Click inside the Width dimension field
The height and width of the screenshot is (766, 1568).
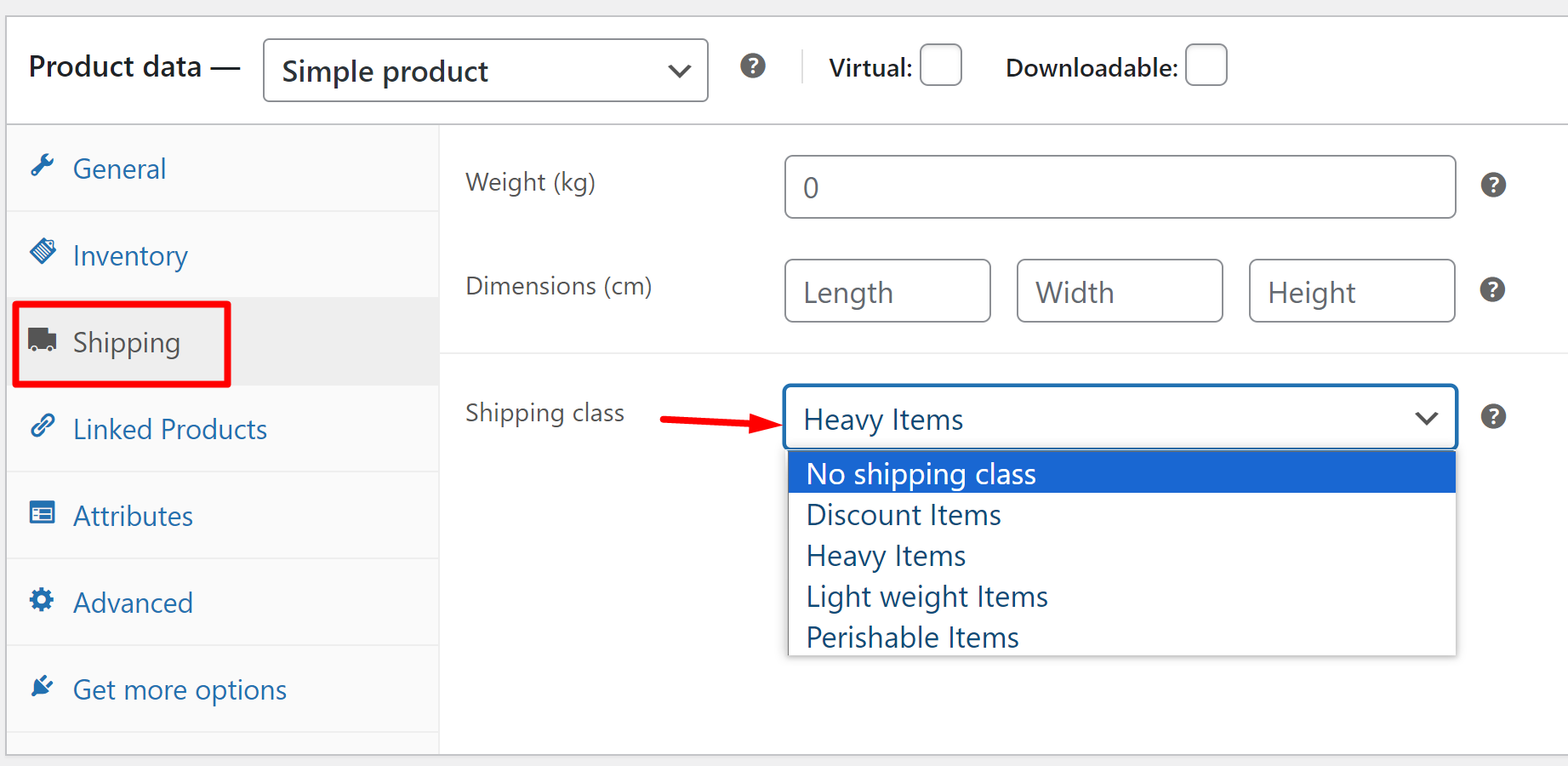pos(1119,291)
